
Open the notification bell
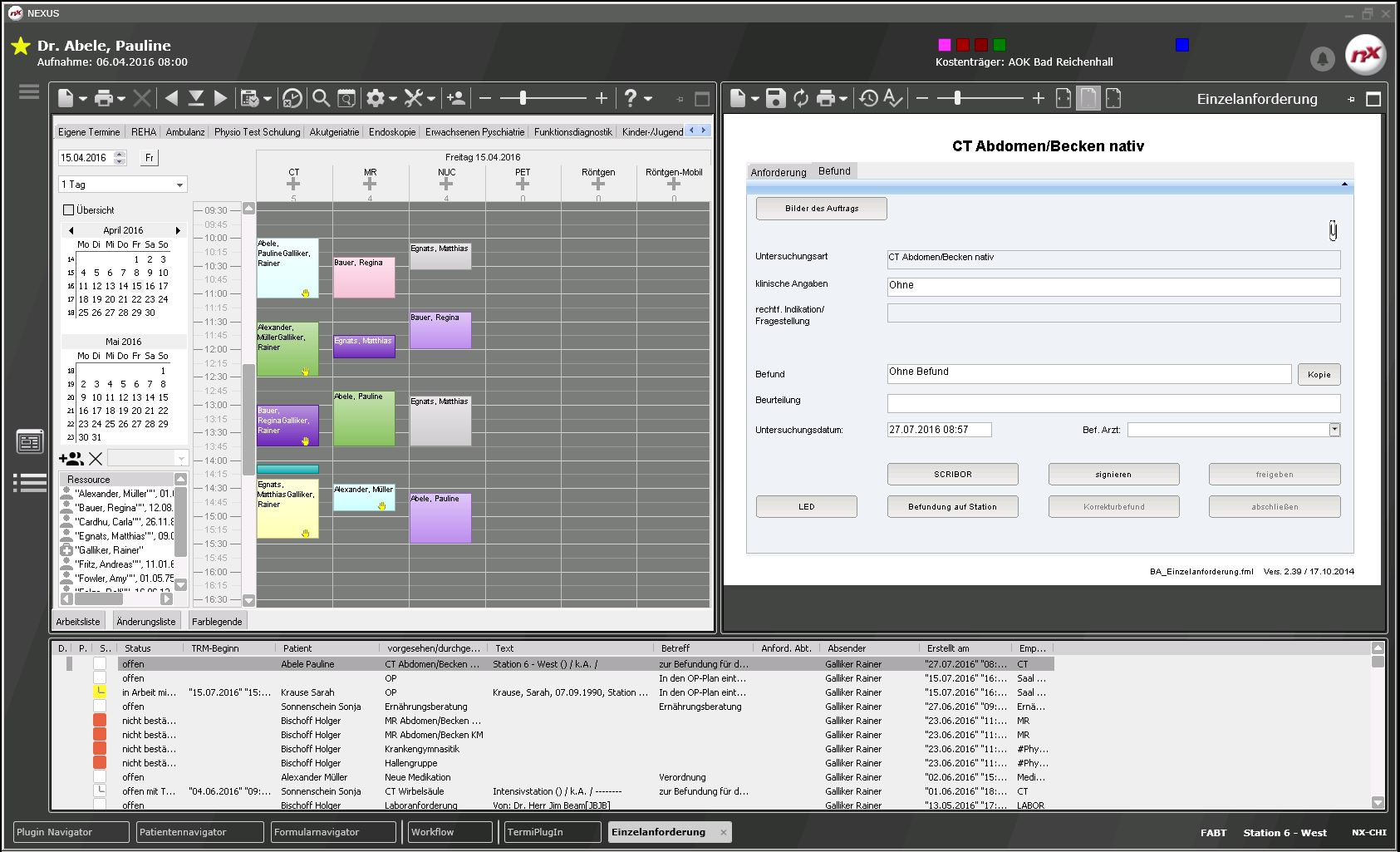pos(1322,58)
